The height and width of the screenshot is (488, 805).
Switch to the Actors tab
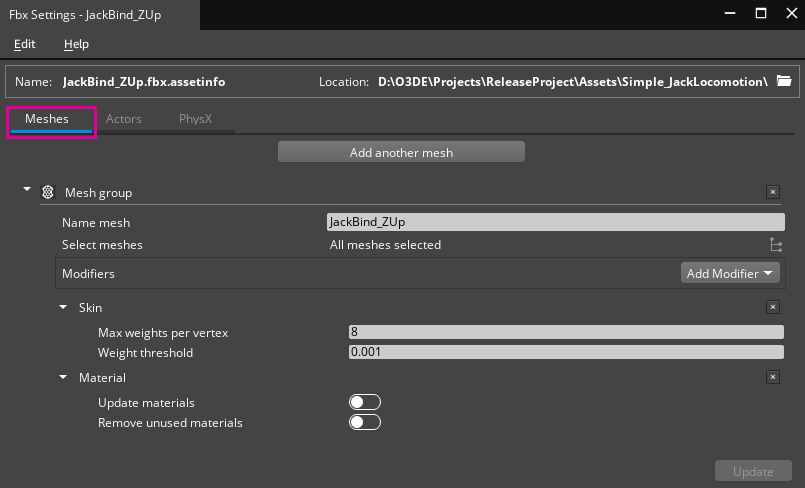(124, 119)
